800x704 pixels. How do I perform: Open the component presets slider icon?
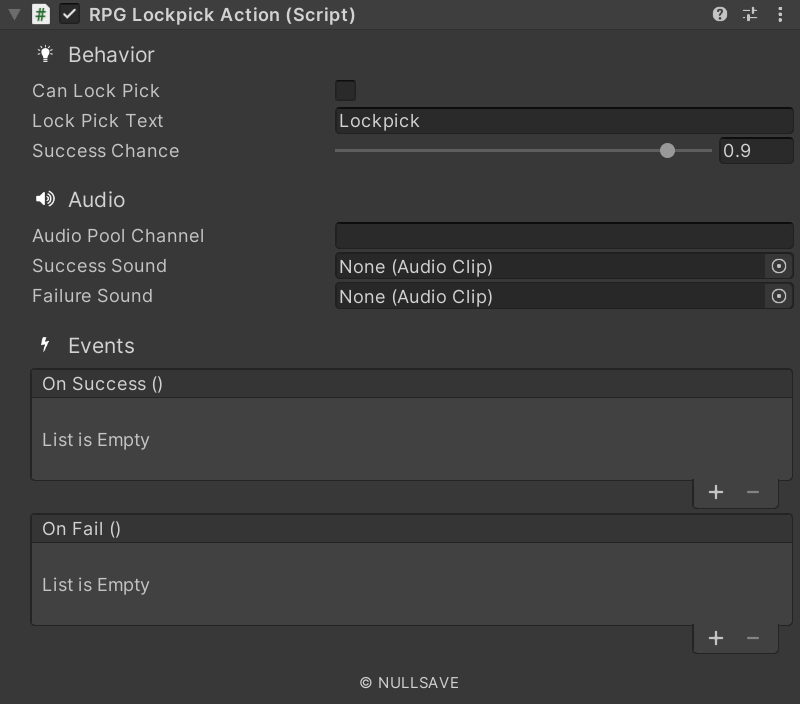(x=750, y=15)
